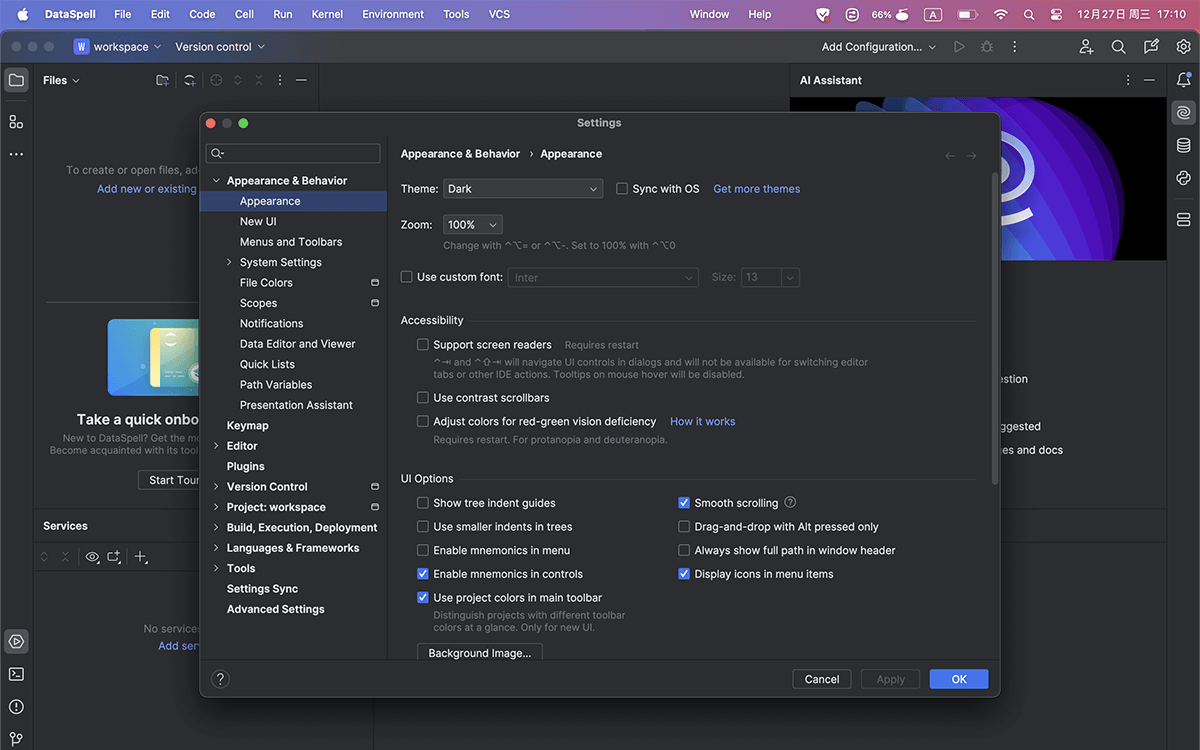
Task: Expand the Editor settings node
Action: tap(216, 446)
